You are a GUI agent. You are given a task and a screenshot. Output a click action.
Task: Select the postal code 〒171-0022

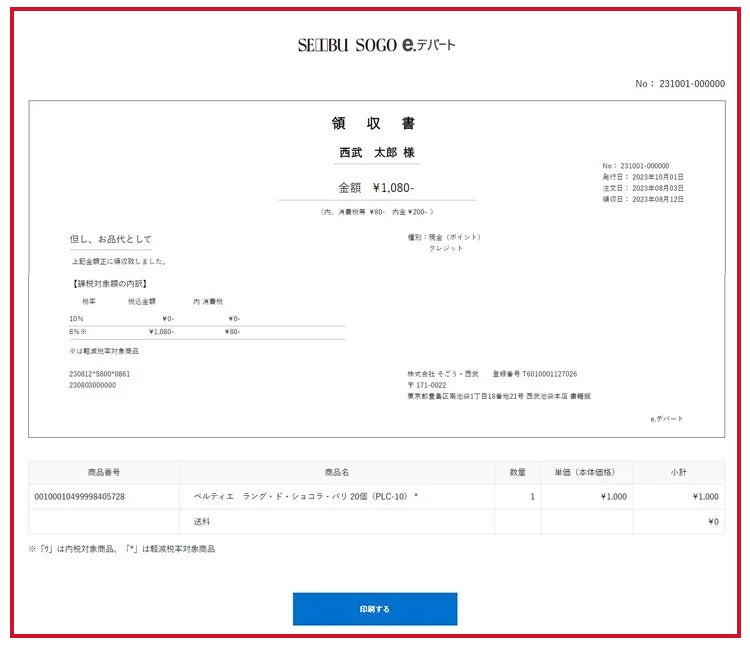427,385
